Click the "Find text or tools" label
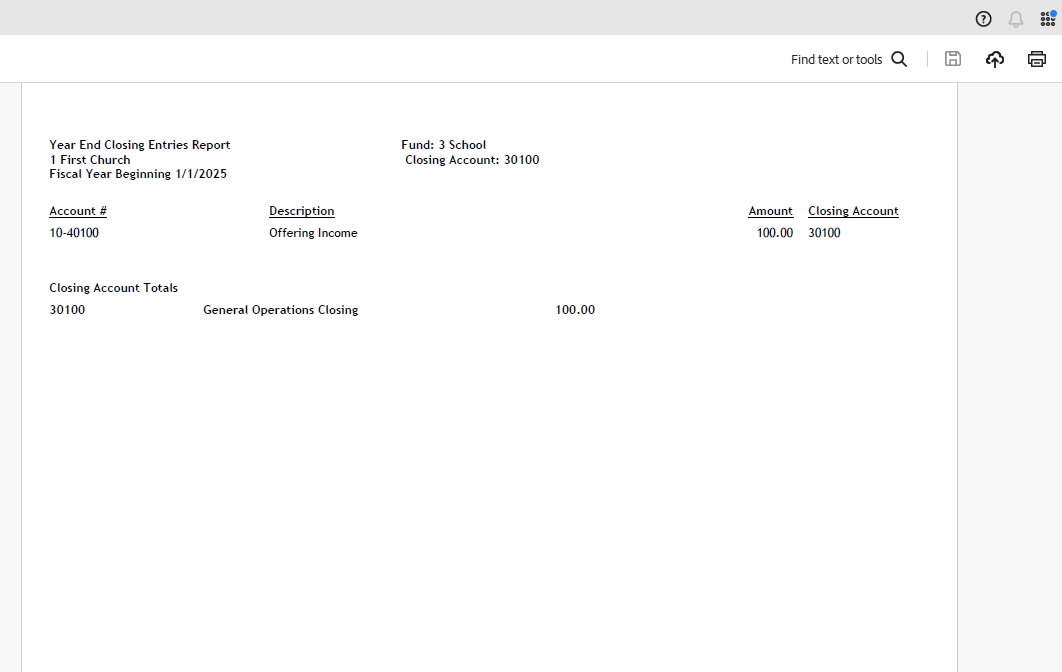Image resolution: width=1062 pixels, height=672 pixels. pos(836,60)
